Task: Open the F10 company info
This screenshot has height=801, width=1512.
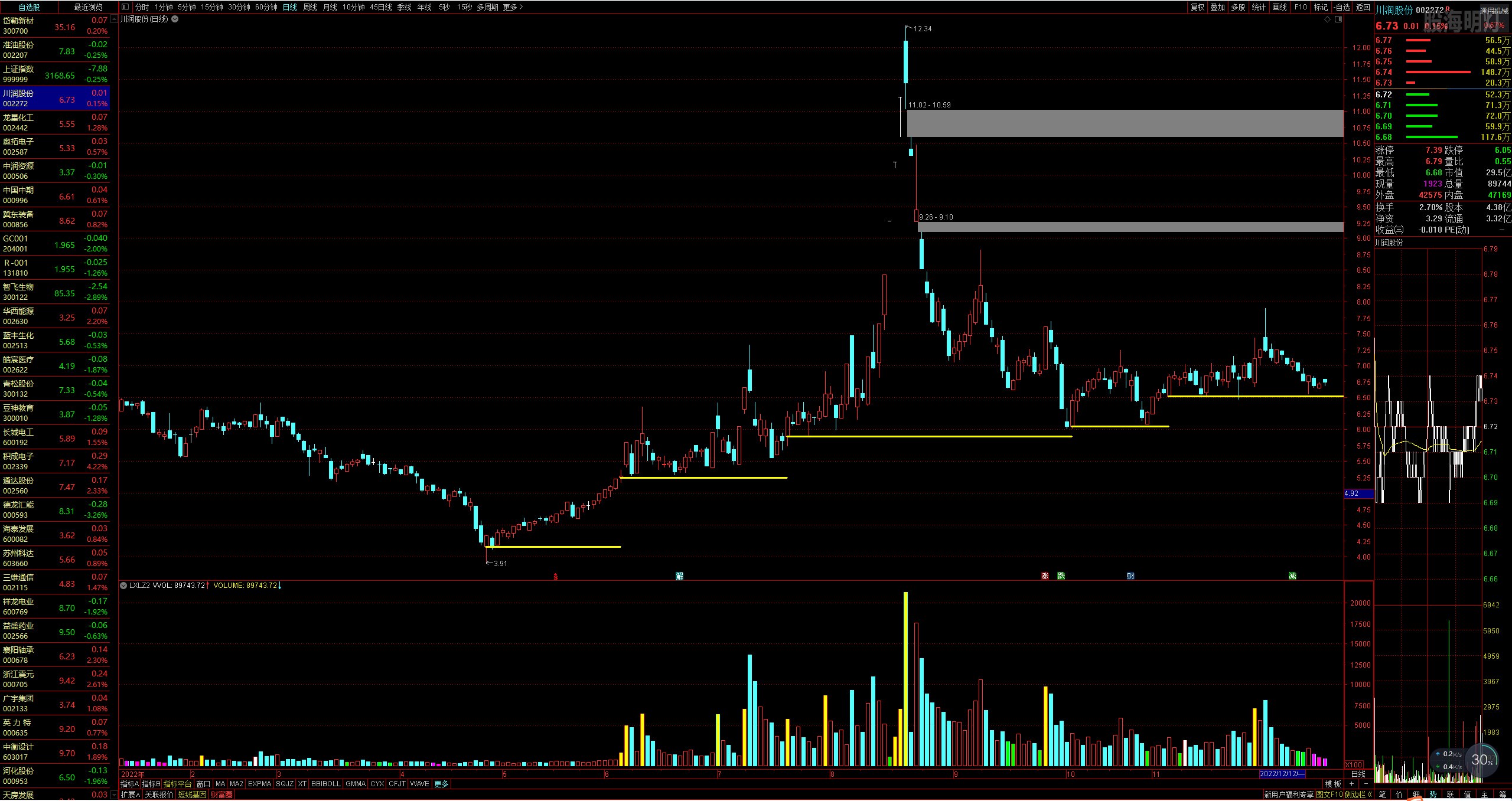Action: click(1301, 7)
